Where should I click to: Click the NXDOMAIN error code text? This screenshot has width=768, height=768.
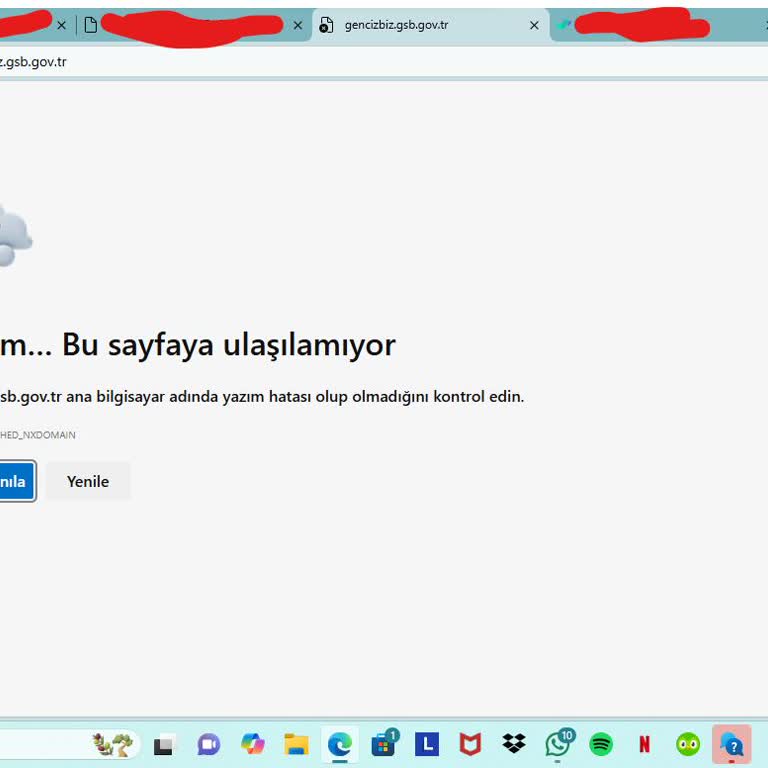pyautogui.click(x=38, y=435)
